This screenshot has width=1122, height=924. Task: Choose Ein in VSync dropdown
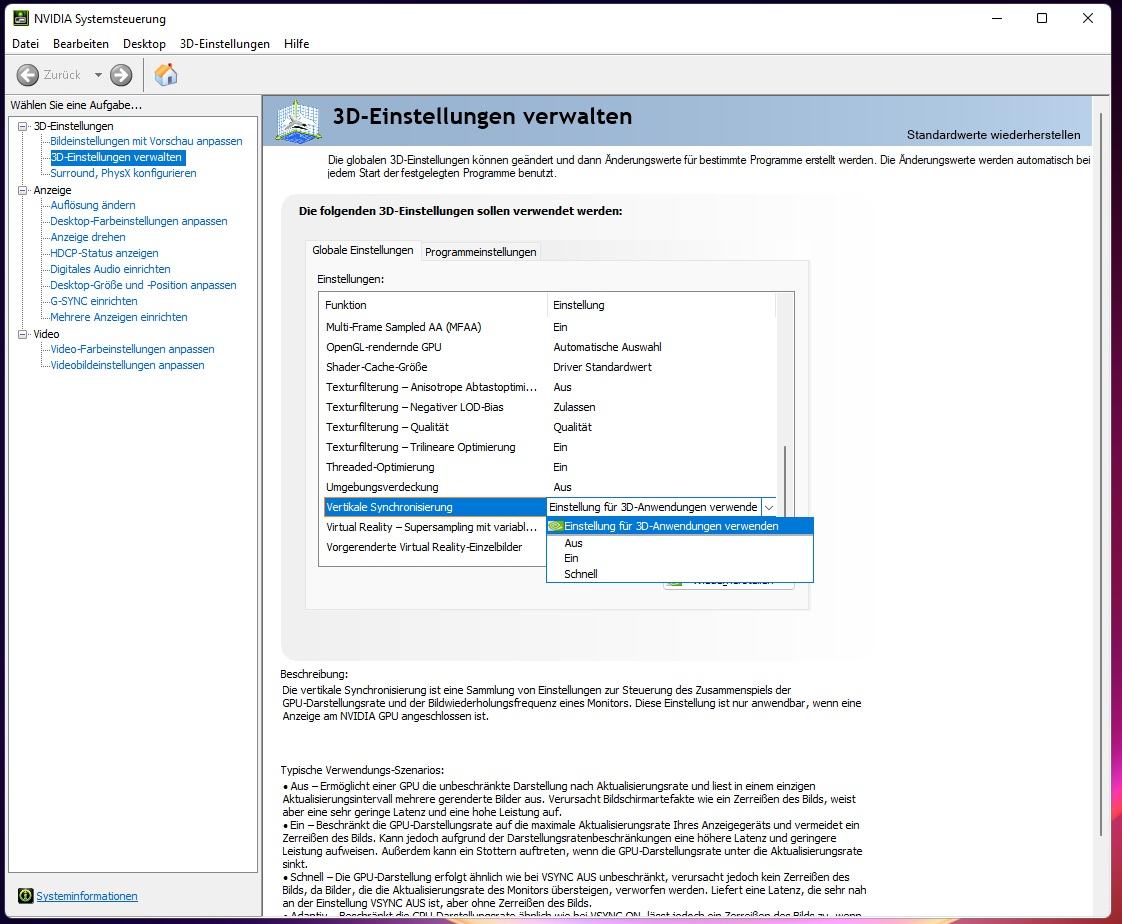click(x=680, y=558)
